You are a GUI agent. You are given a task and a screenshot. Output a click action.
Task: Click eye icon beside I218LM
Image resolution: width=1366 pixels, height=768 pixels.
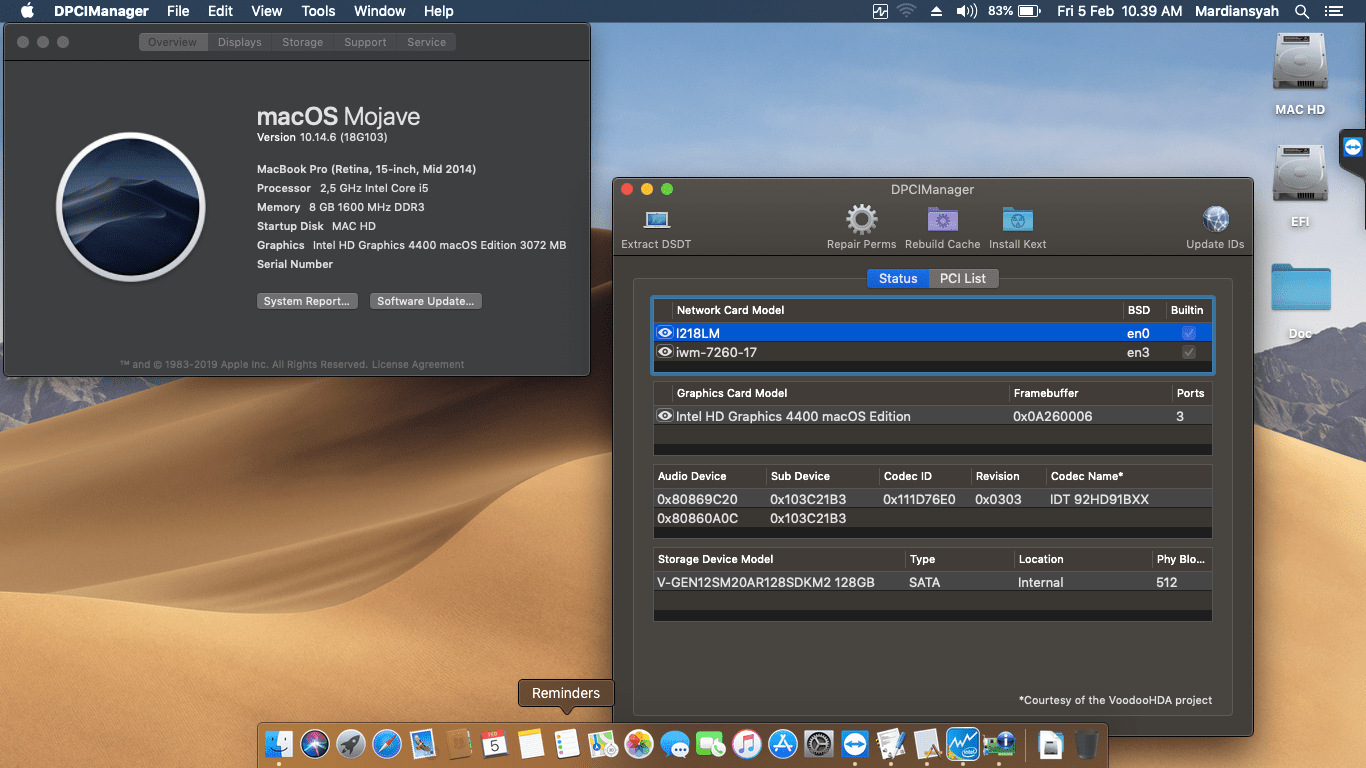[664, 333]
